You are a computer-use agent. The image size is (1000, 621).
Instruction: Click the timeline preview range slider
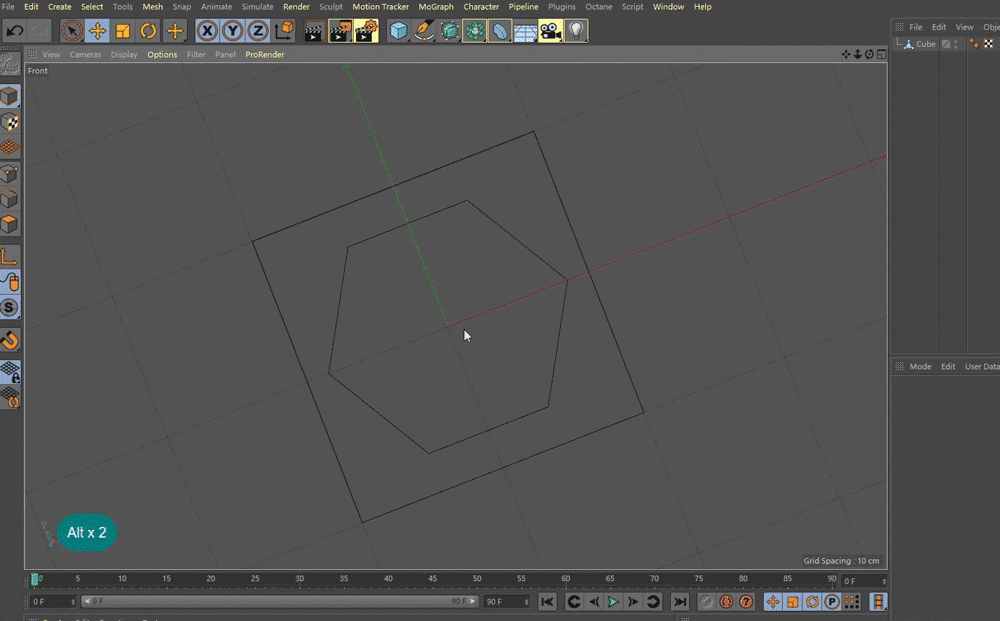point(279,601)
